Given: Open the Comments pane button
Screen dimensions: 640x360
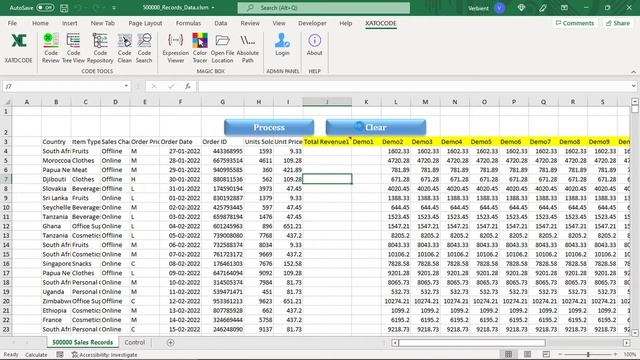Looking at the screenshot, I should (x=575, y=23).
